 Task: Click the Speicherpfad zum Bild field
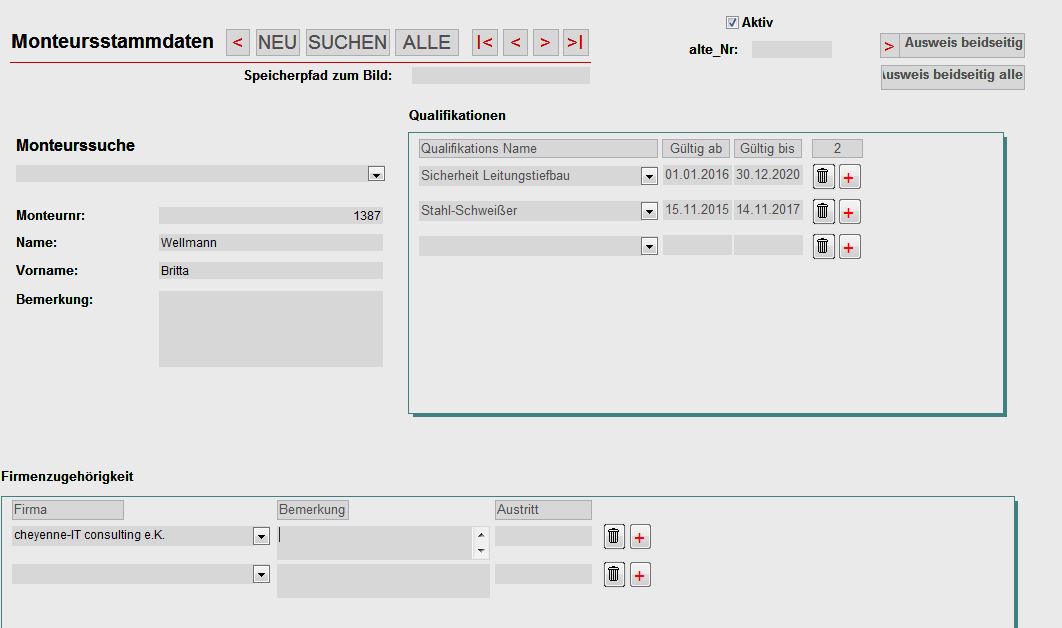500,76
